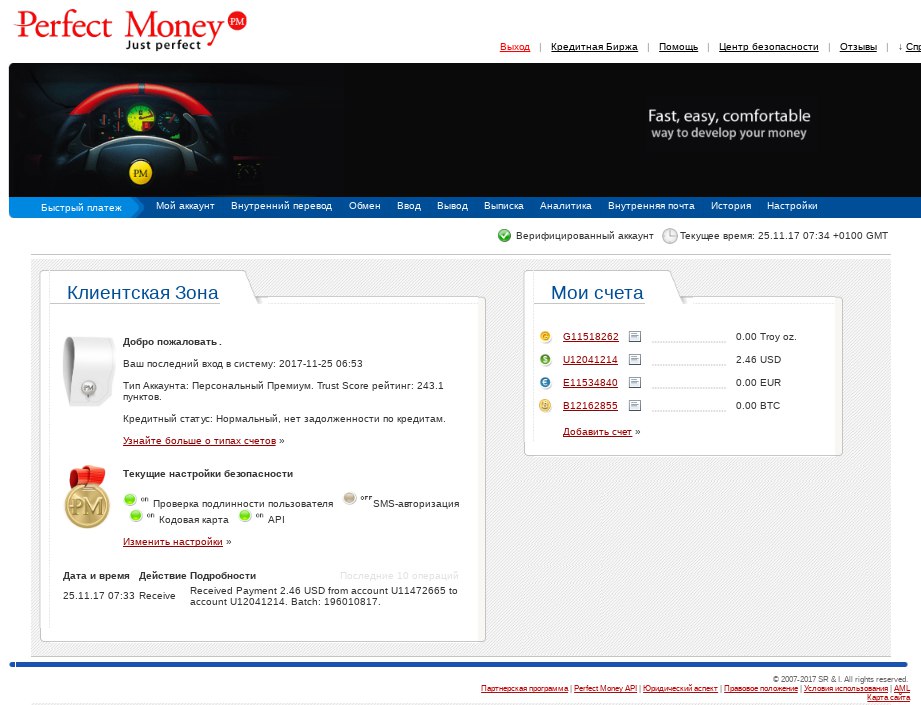921x705 pixels.
Task: Open the Помощь help link
Action: pos(678,47)
